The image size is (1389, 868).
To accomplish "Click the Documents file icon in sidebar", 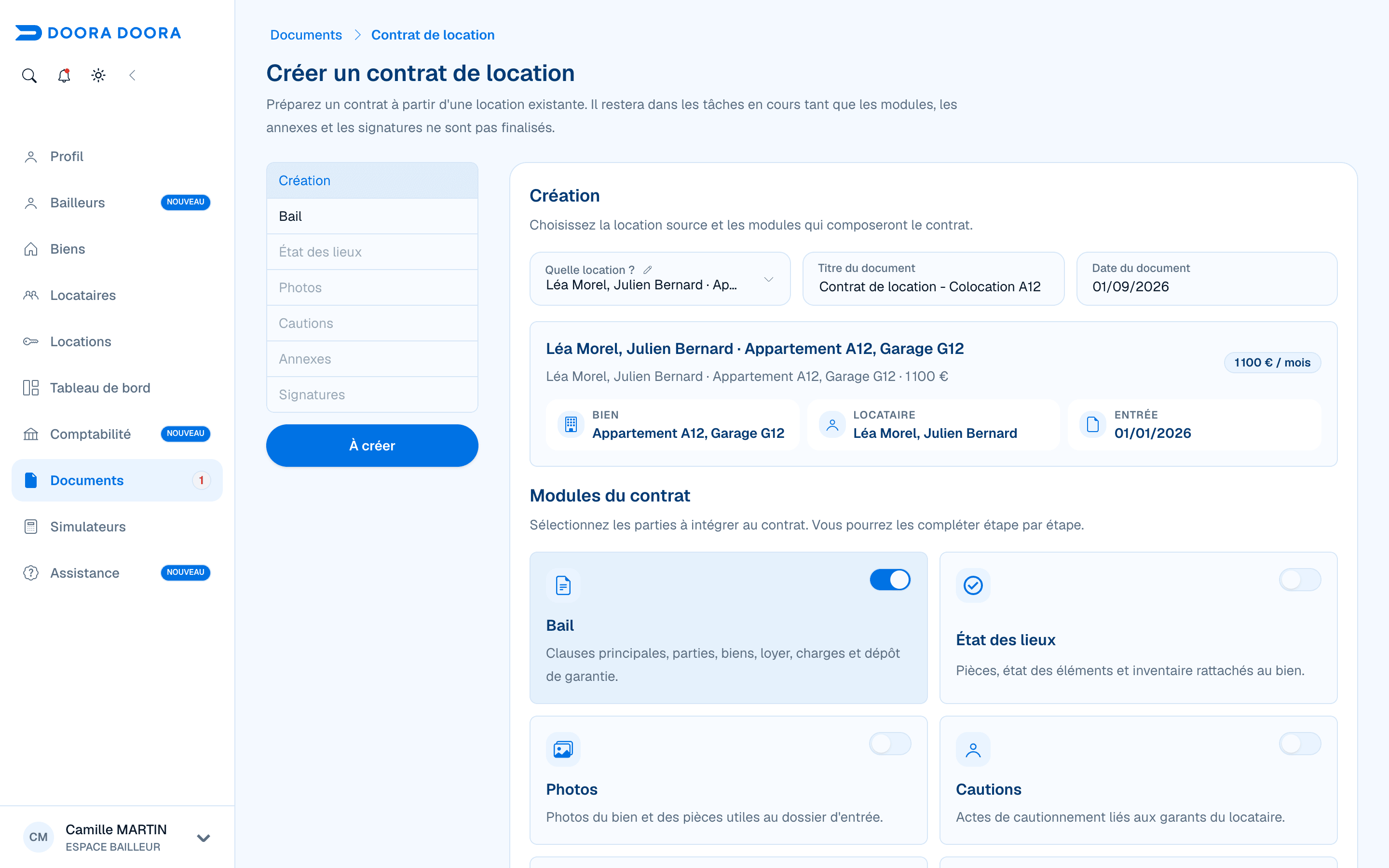I will click(x=31, y=480).
